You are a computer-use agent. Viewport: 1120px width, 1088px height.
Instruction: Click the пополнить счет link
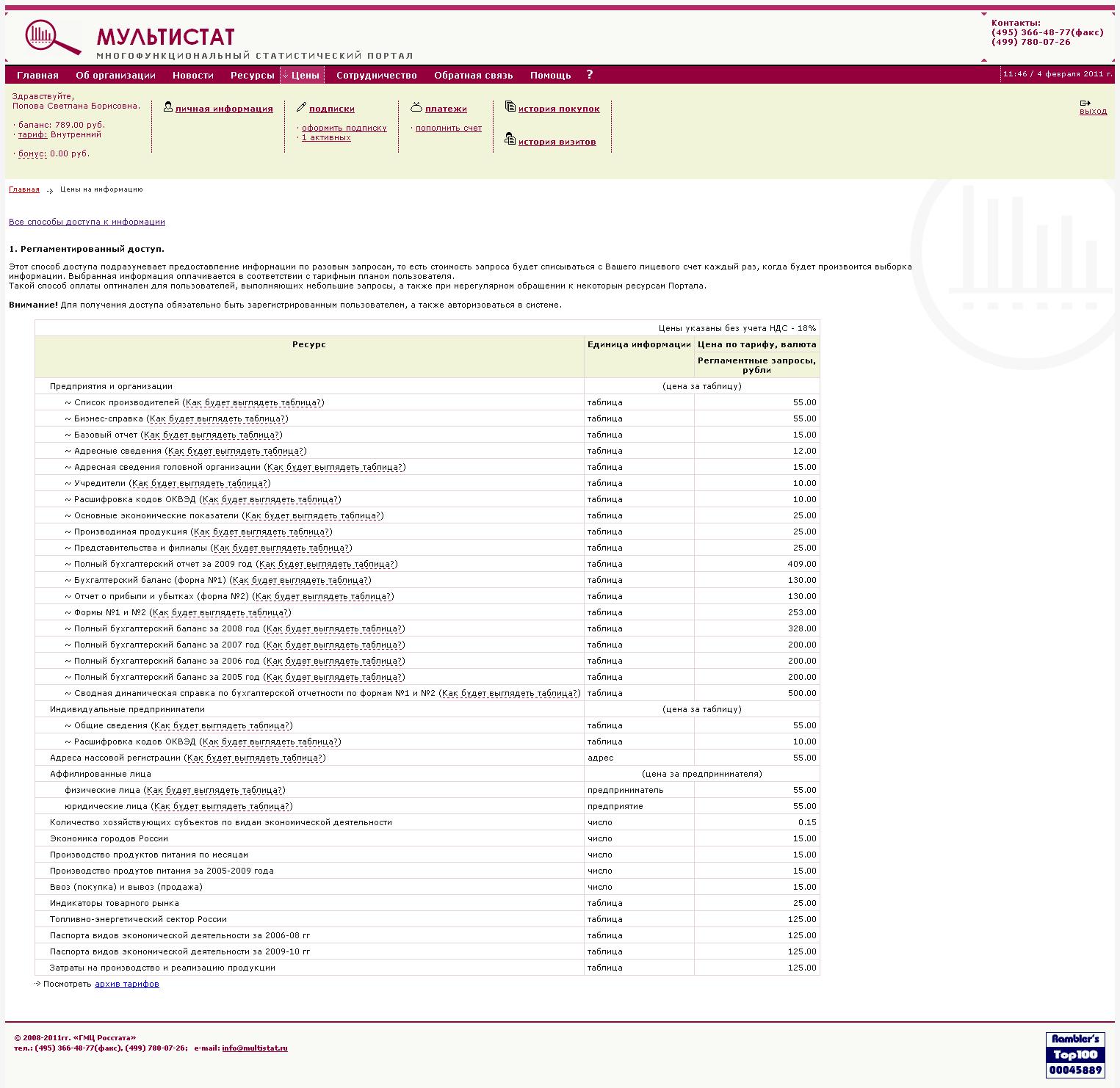tap(448, 128)
